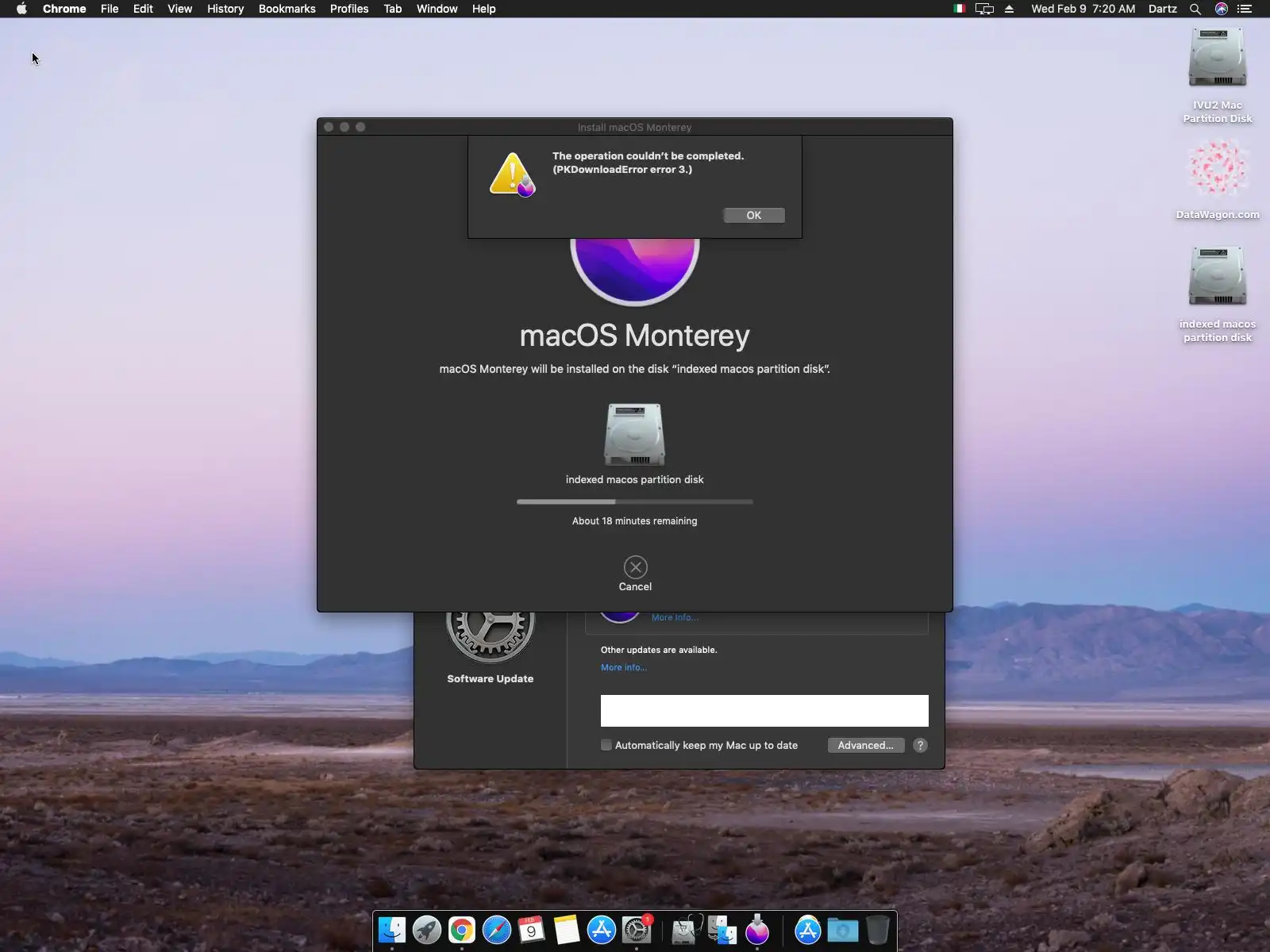
Task: Click the white field in Software Update
Action: pos(764,711)
